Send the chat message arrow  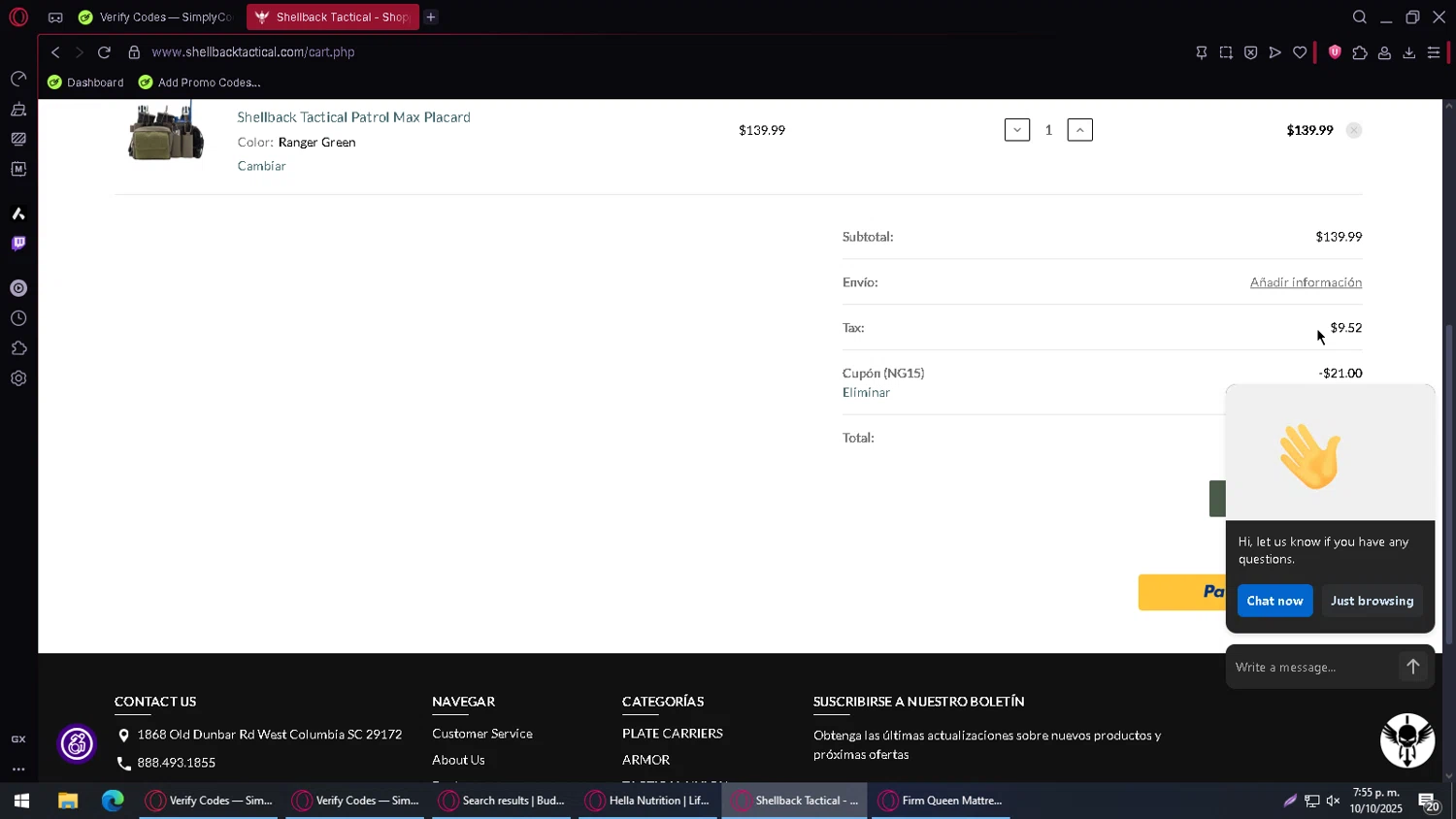pyautogui.click(x=1413, y=667)
